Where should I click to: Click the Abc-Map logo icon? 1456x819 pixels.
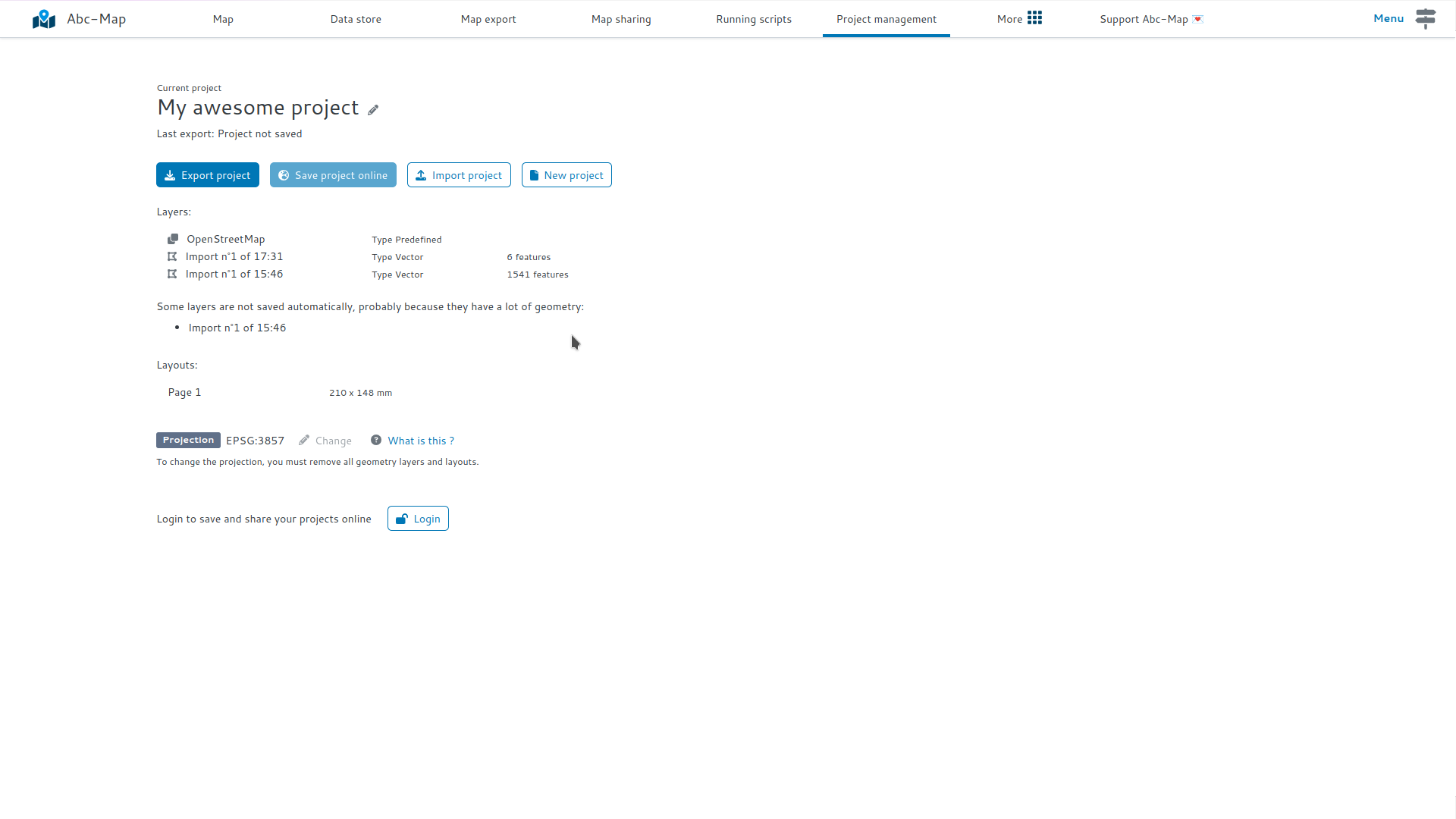[x=44, y=19]
